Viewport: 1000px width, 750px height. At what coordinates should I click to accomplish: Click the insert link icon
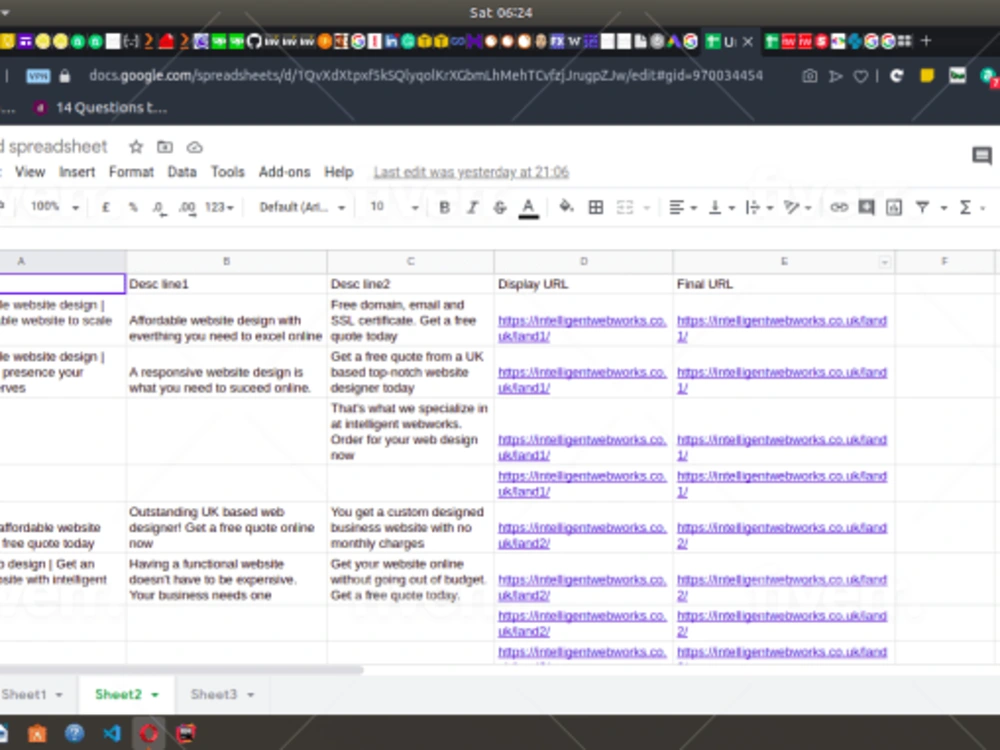[x=838, y=207]
